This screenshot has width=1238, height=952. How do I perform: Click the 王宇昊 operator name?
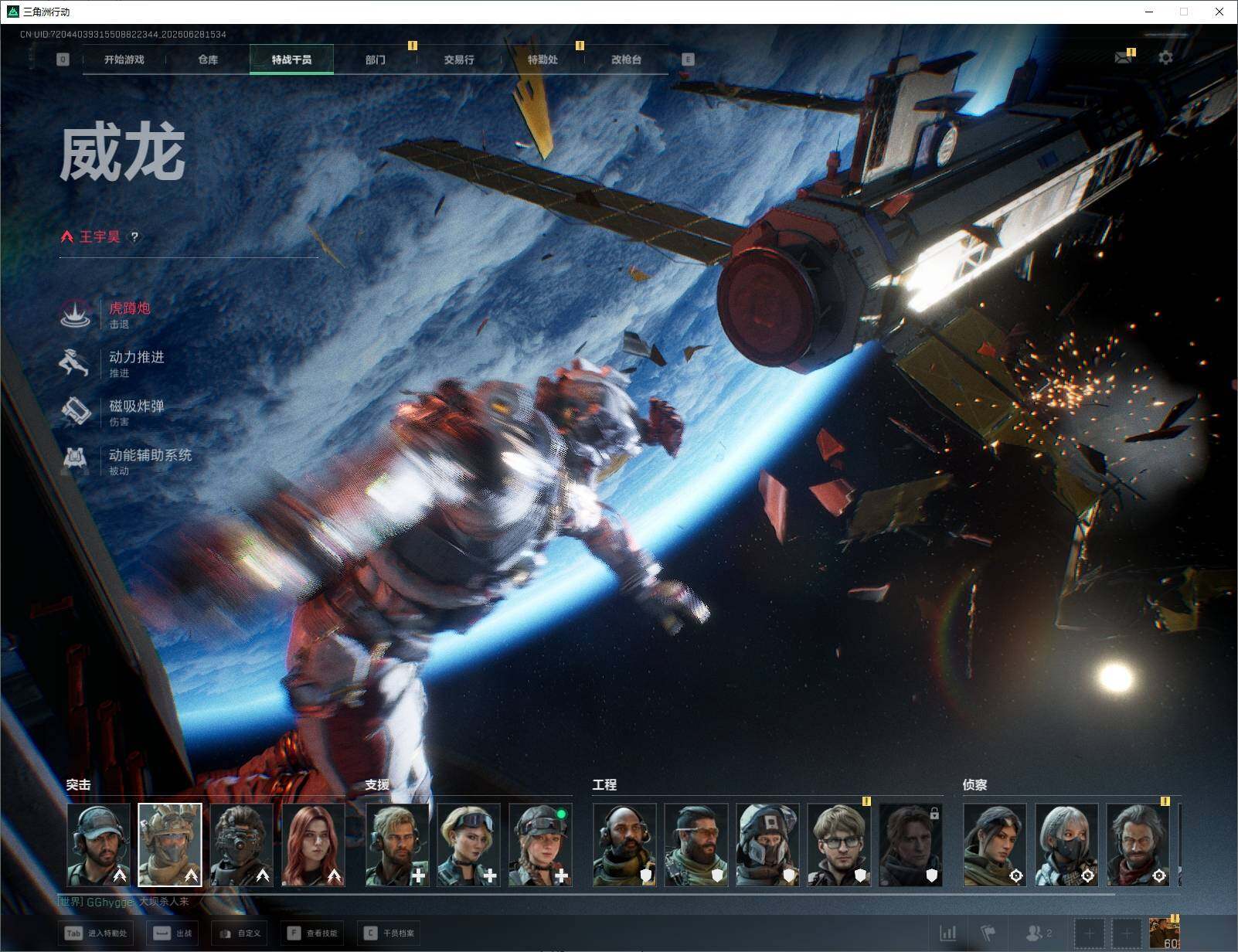click(100, 237)
